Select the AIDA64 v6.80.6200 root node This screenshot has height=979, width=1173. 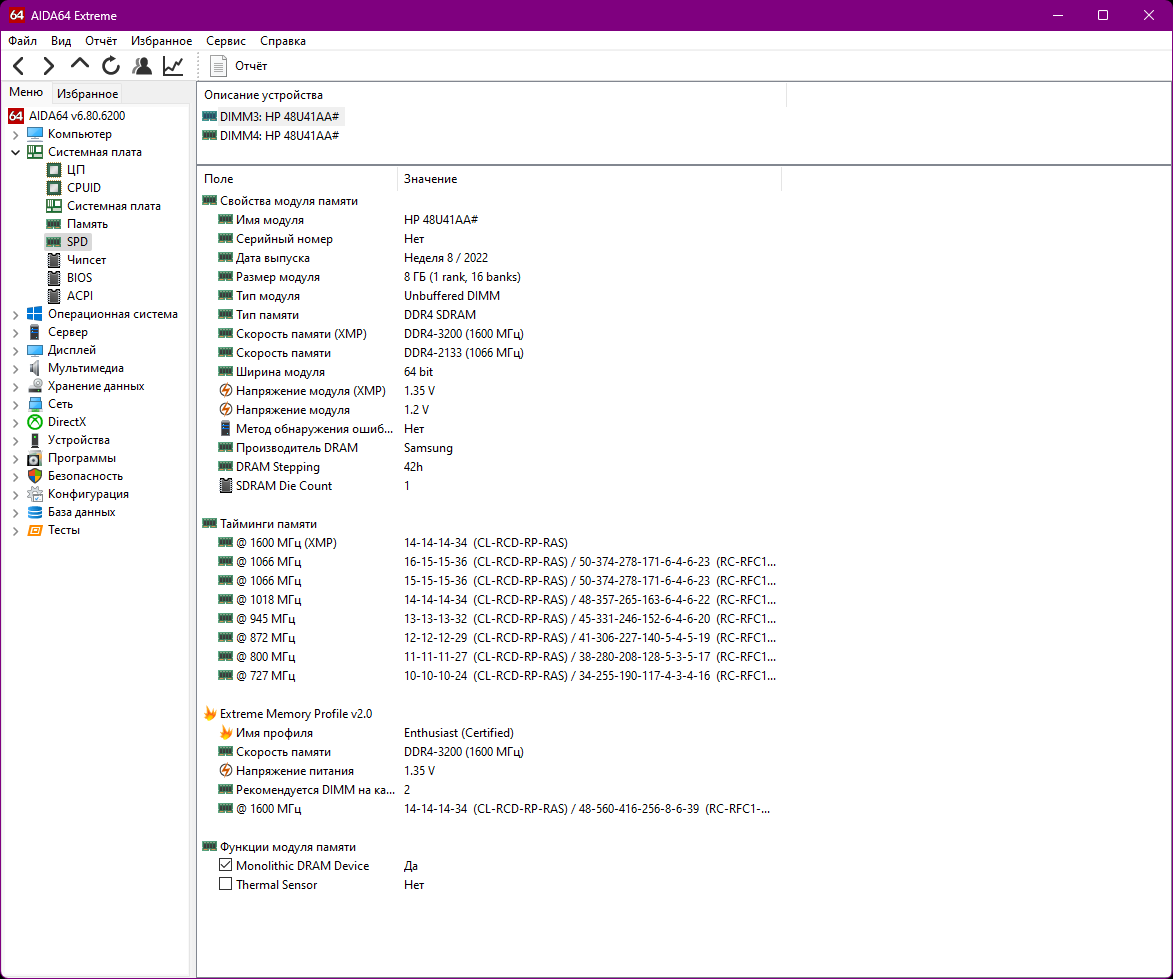point(76,116)
